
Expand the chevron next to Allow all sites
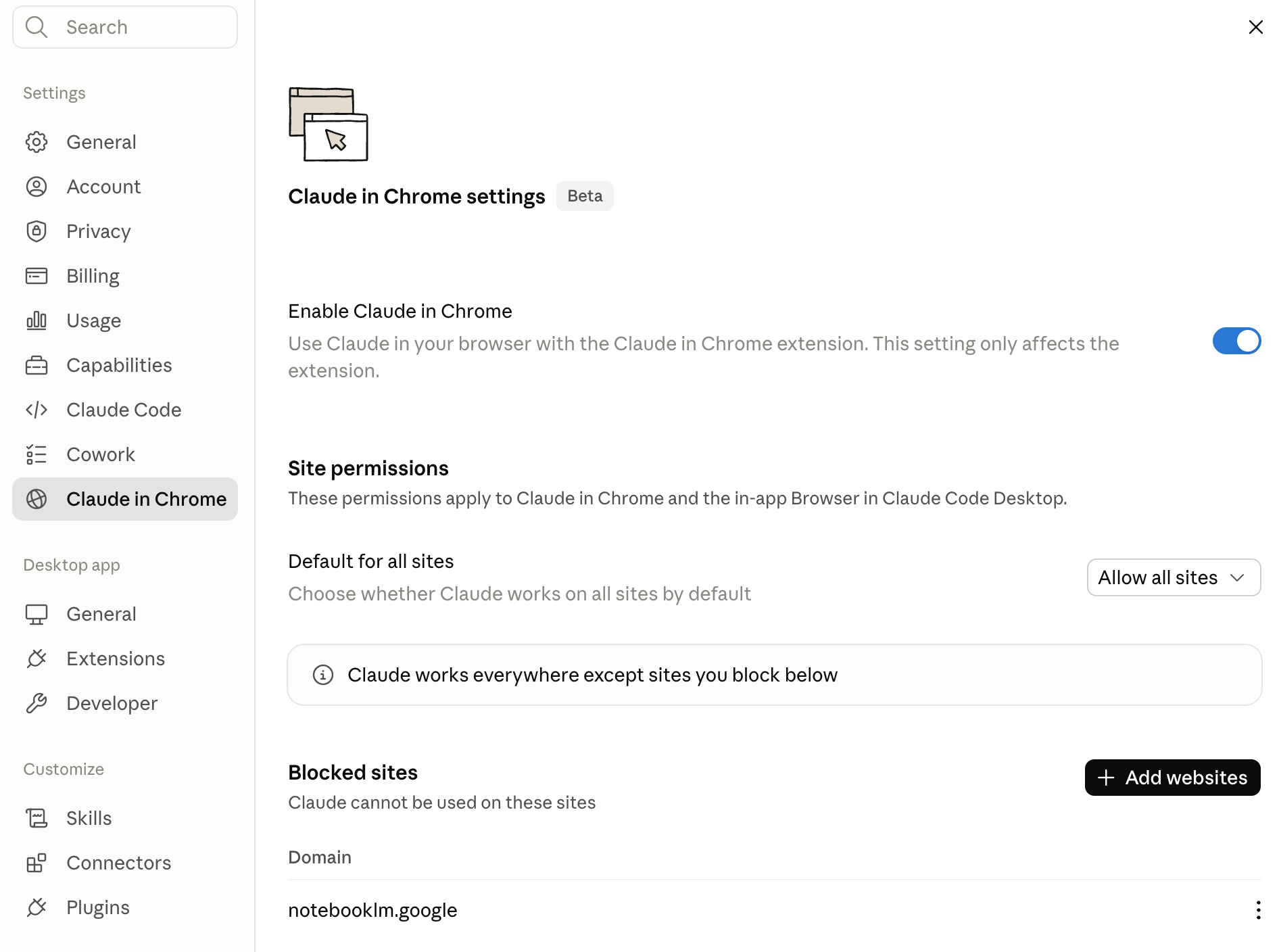[x=1237, y=577]
